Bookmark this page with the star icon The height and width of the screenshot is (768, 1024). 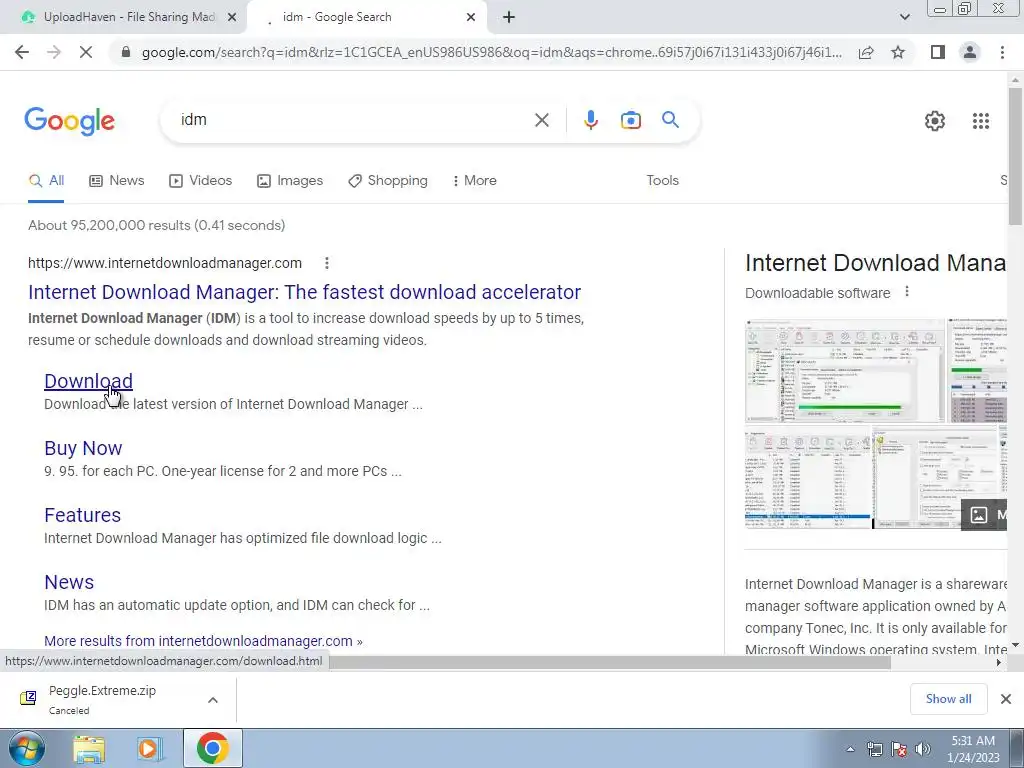[x=898, y=52]
